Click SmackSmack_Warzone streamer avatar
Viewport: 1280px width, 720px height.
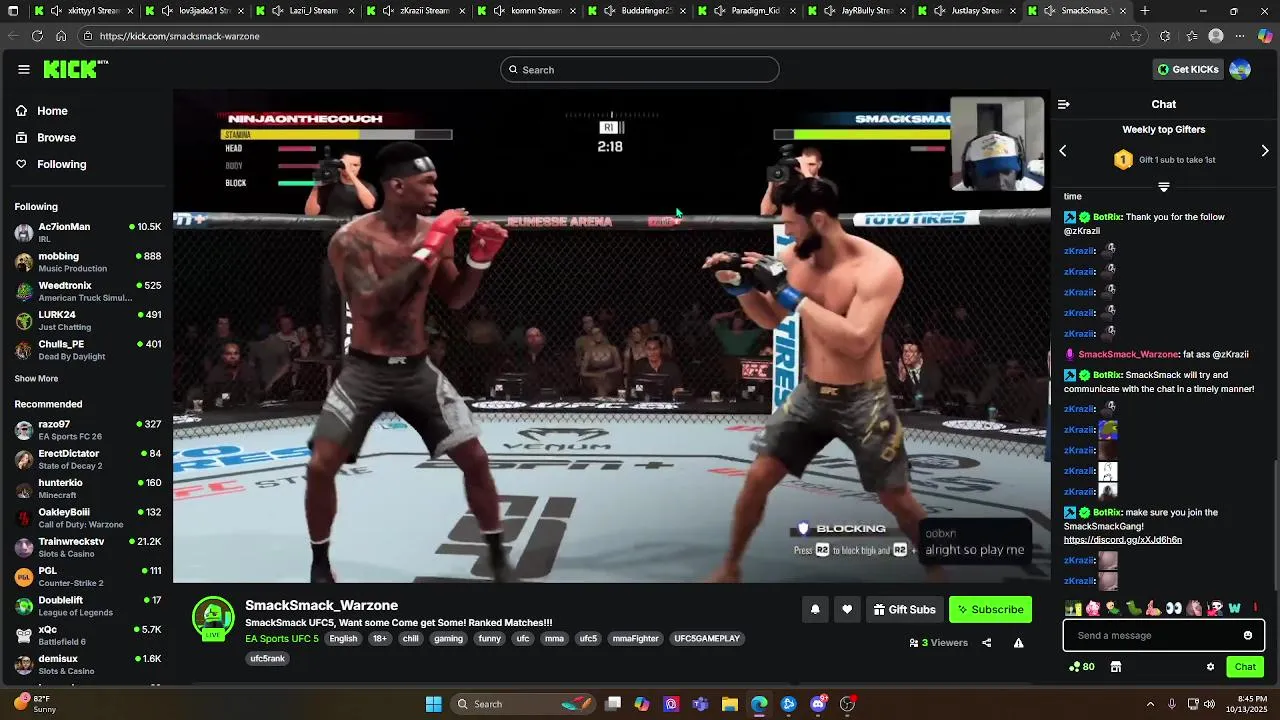[x=213, y=619]
